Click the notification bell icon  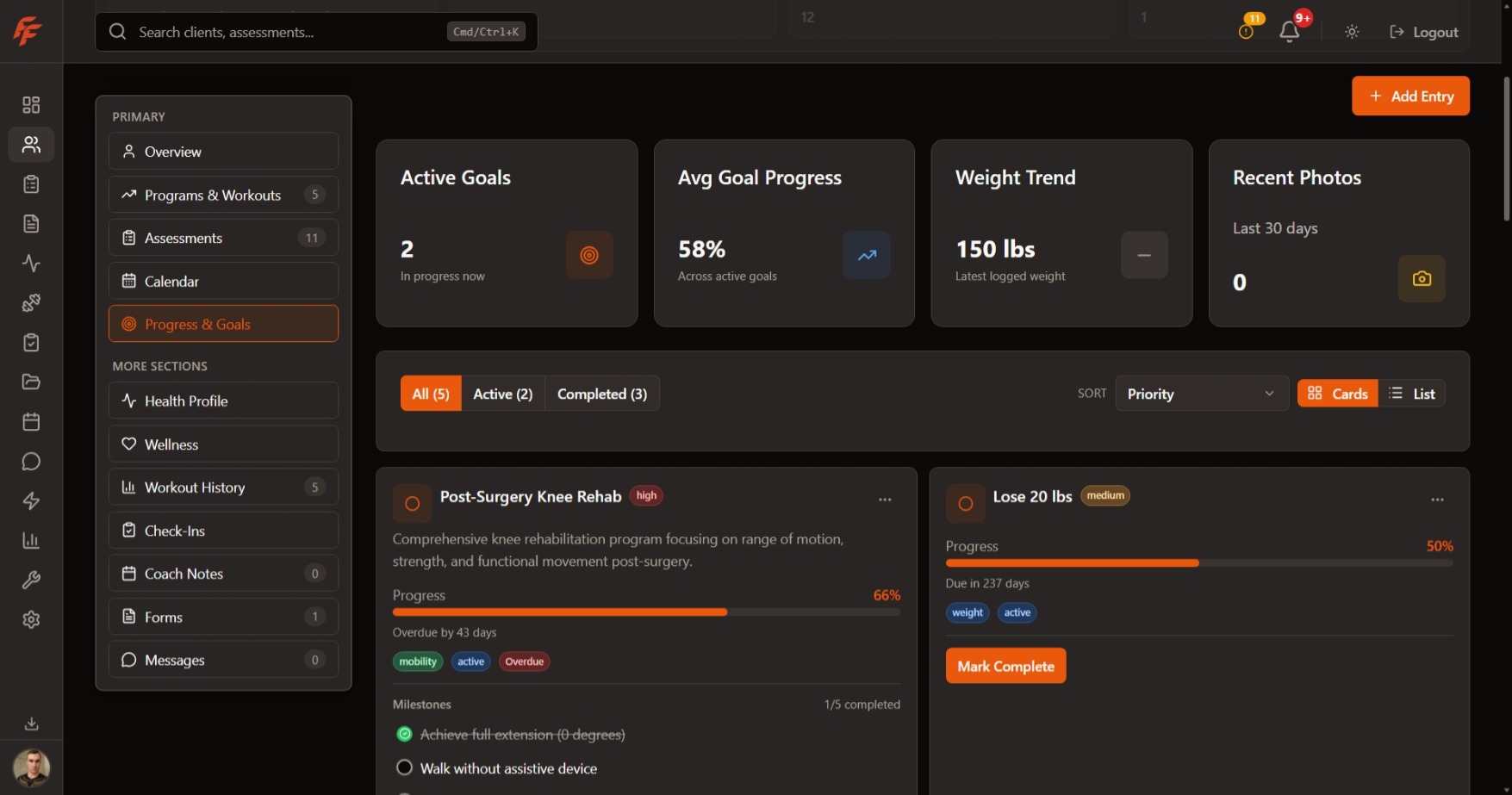tap(1289, 31)
